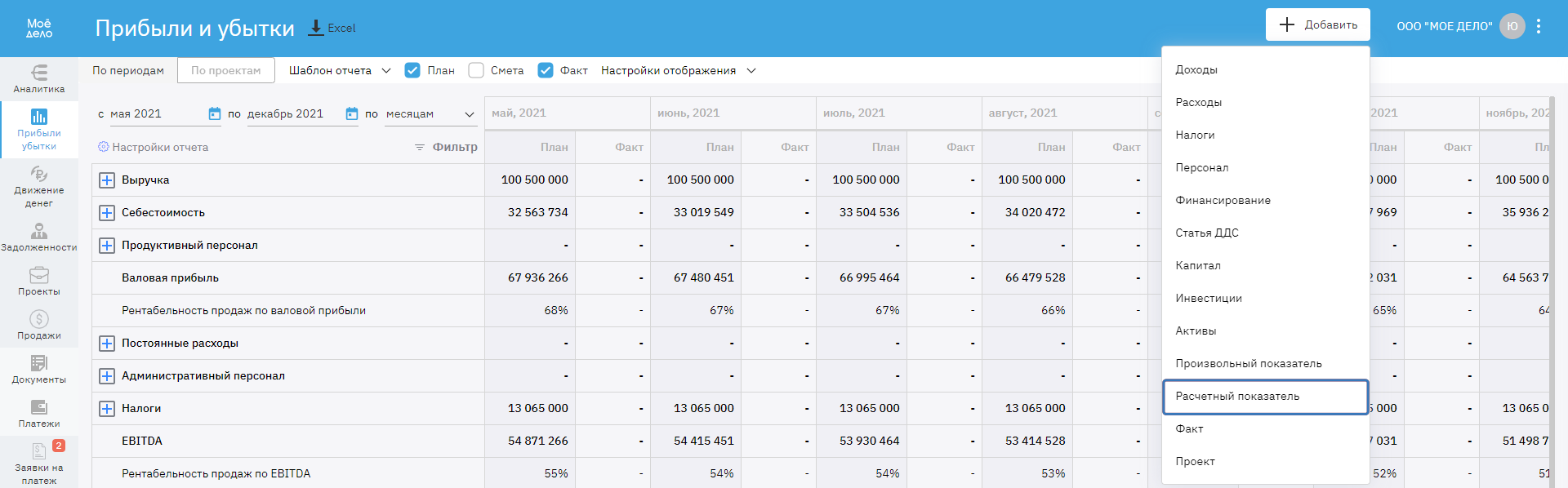Screen dimensions: 1568x488
Task: Open Аналитика in the sidebar
Action: (38, 78)
